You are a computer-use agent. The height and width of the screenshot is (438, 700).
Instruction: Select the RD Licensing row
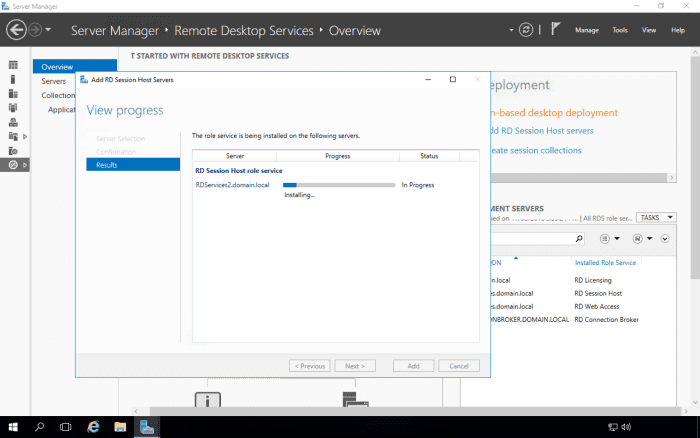coord(583,280)
